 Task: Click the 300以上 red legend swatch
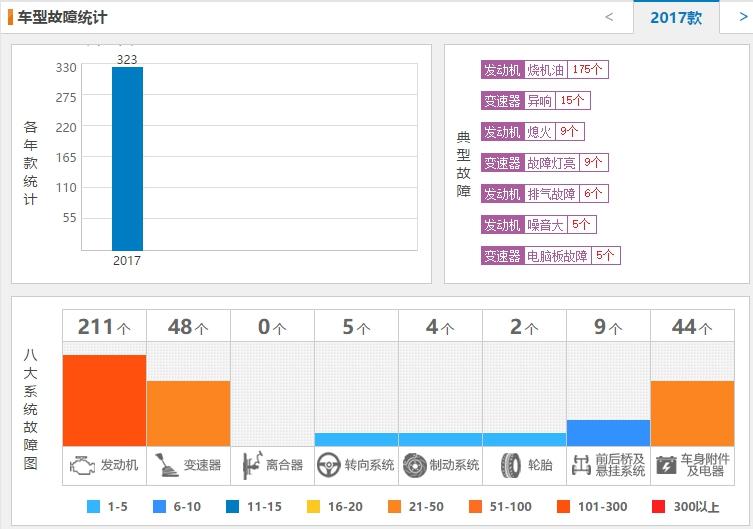click(658, 506)
